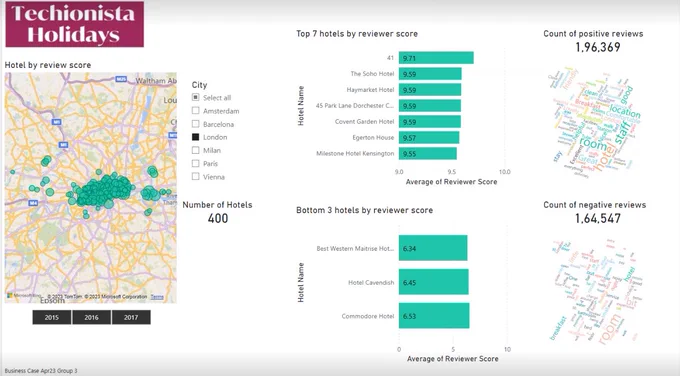Click the M4 road marker on map
This screenshot has height=376, width=680.
[33, 203]
